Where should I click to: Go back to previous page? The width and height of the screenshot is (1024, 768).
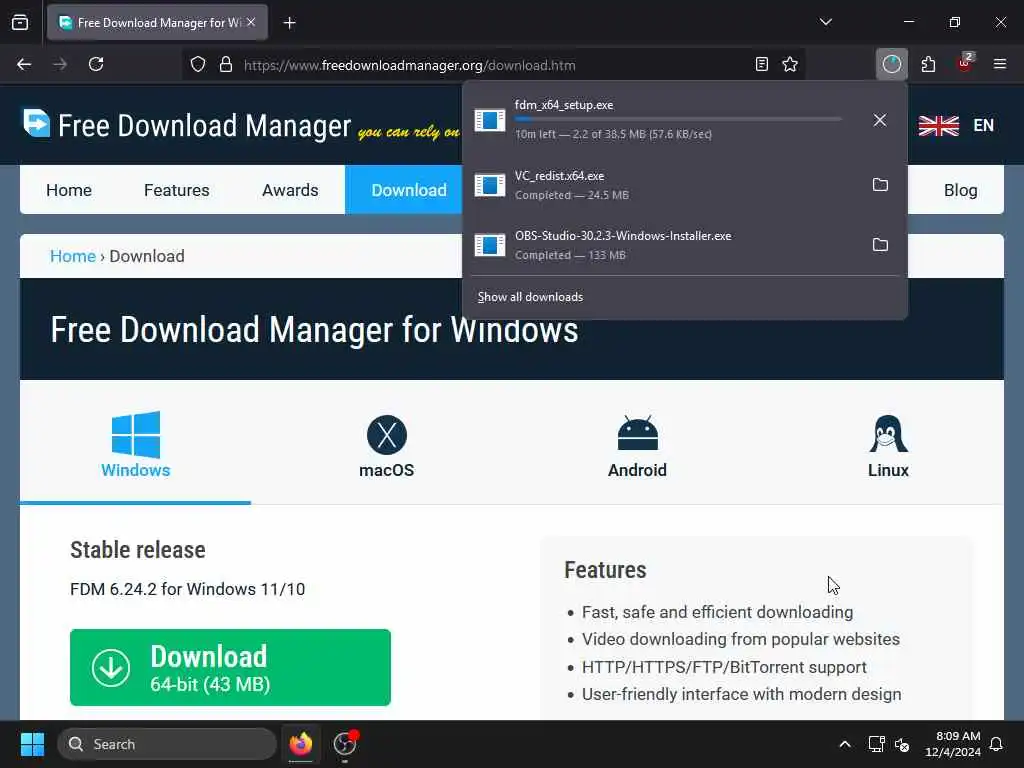click(x=24, y=64)
